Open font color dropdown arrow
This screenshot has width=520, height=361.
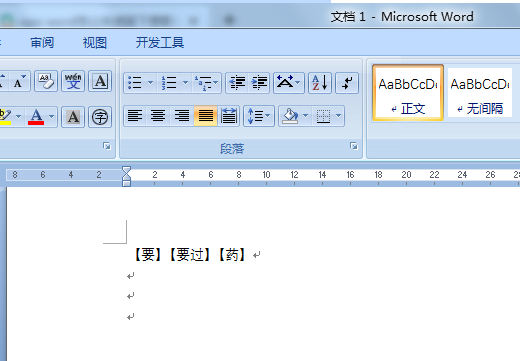(x=52, y=117)
